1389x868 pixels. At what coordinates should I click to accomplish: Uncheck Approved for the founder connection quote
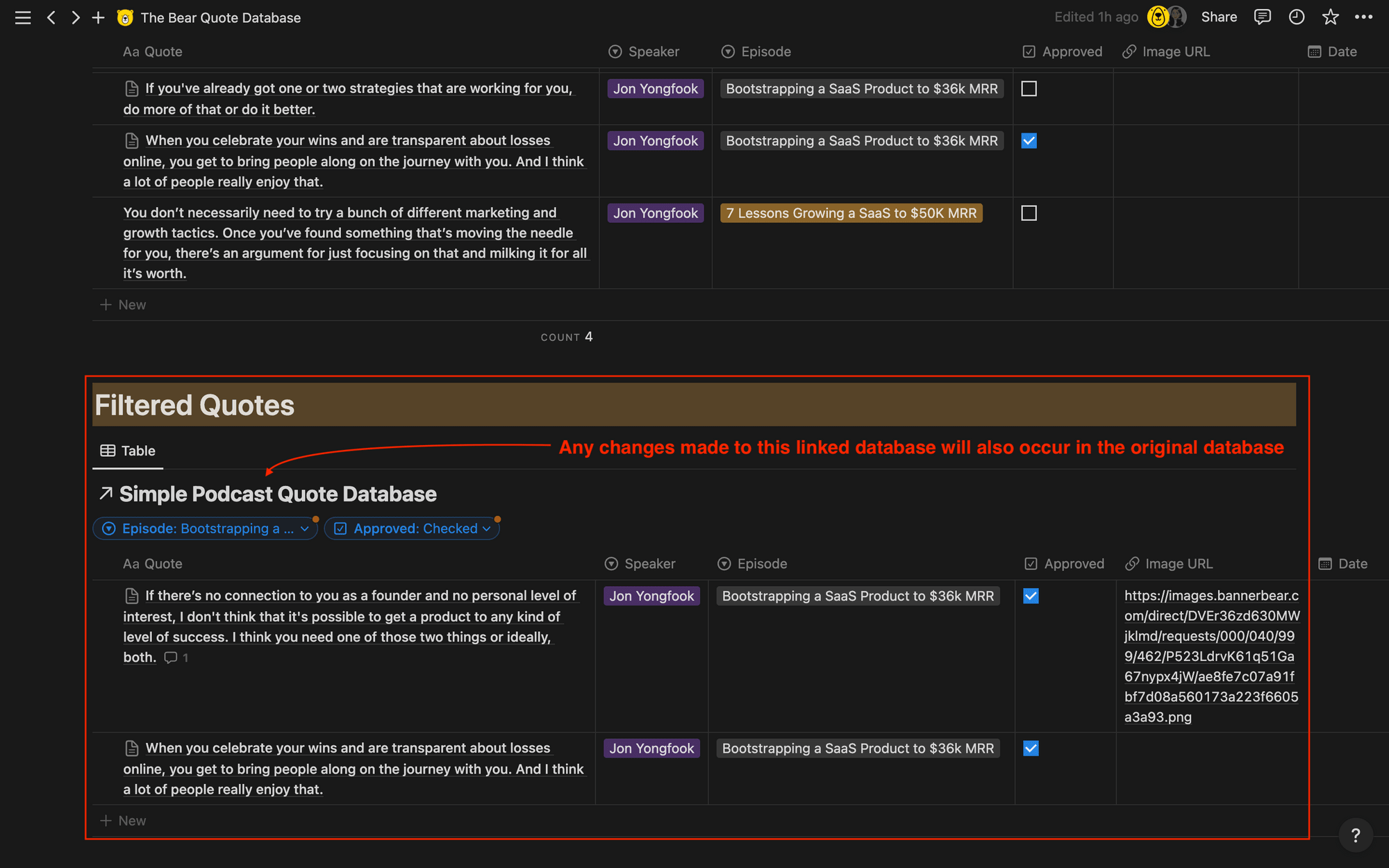click(1031, 596)
